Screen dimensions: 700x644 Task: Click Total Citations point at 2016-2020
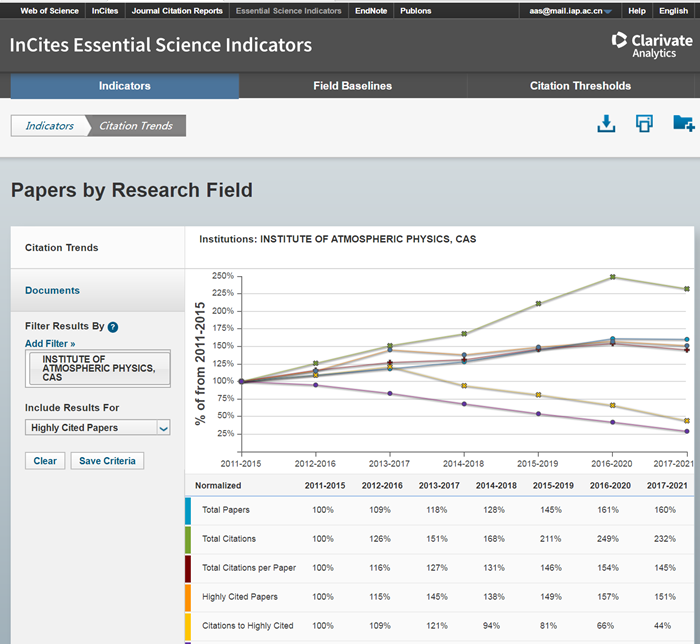tap(612, 277)
